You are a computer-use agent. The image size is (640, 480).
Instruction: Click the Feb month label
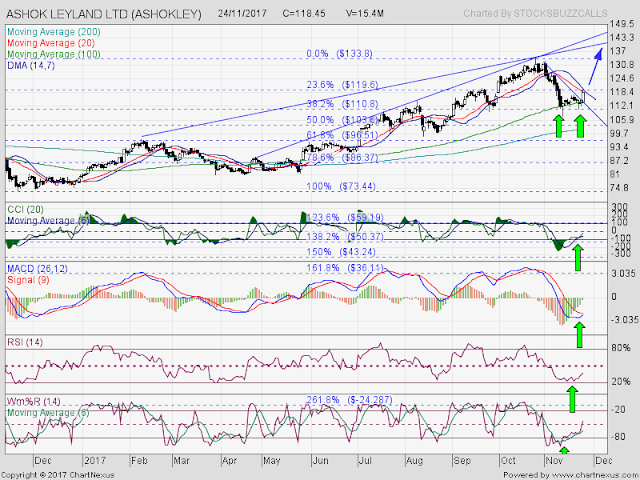pos(139,460)
